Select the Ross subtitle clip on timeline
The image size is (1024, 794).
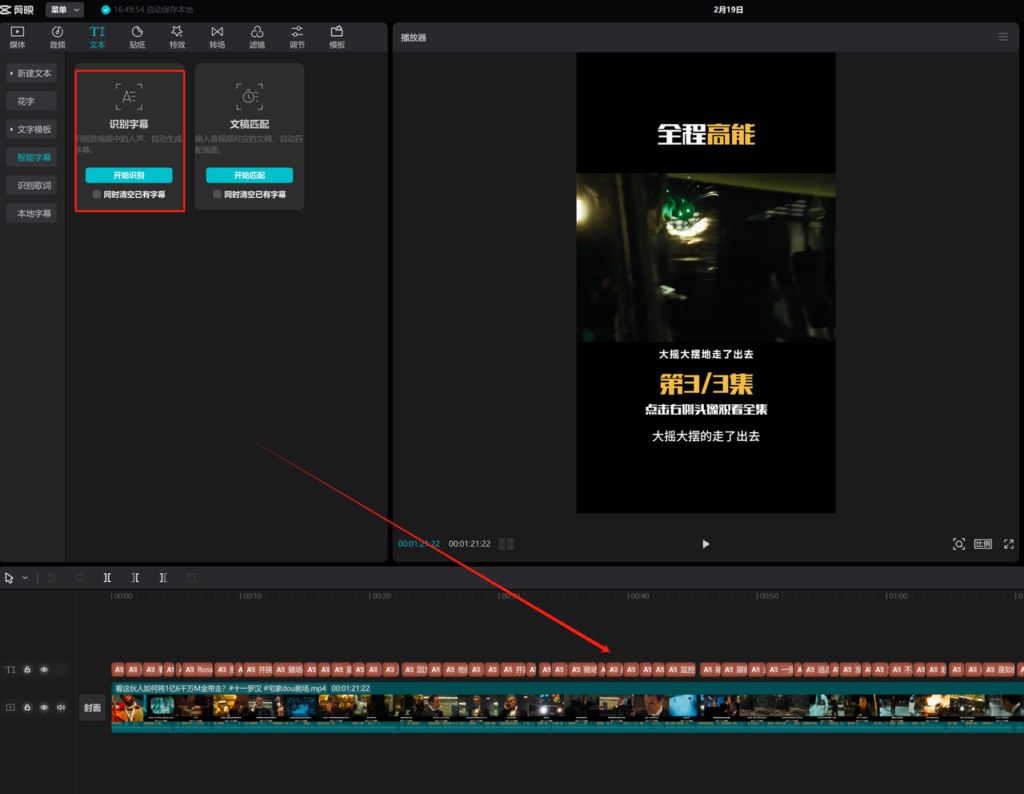click(198, 670)
